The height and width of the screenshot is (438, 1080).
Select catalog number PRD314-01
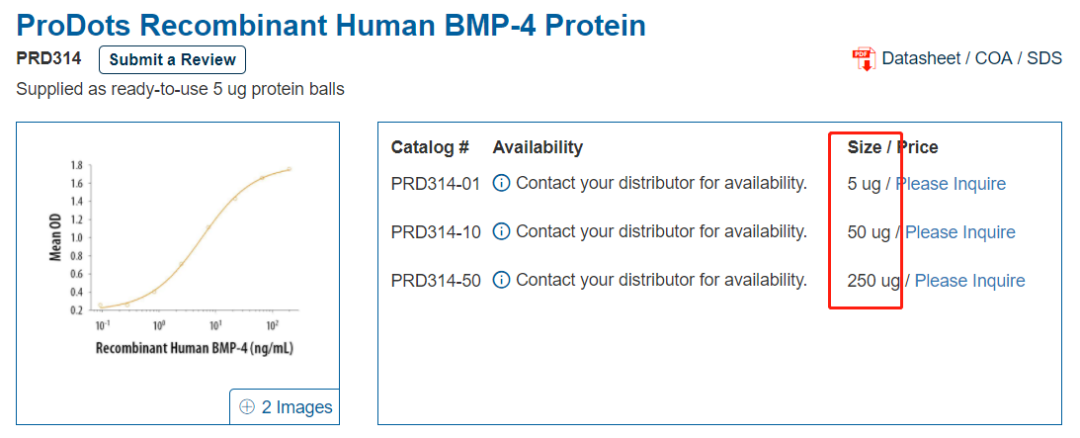coord(435,184)
